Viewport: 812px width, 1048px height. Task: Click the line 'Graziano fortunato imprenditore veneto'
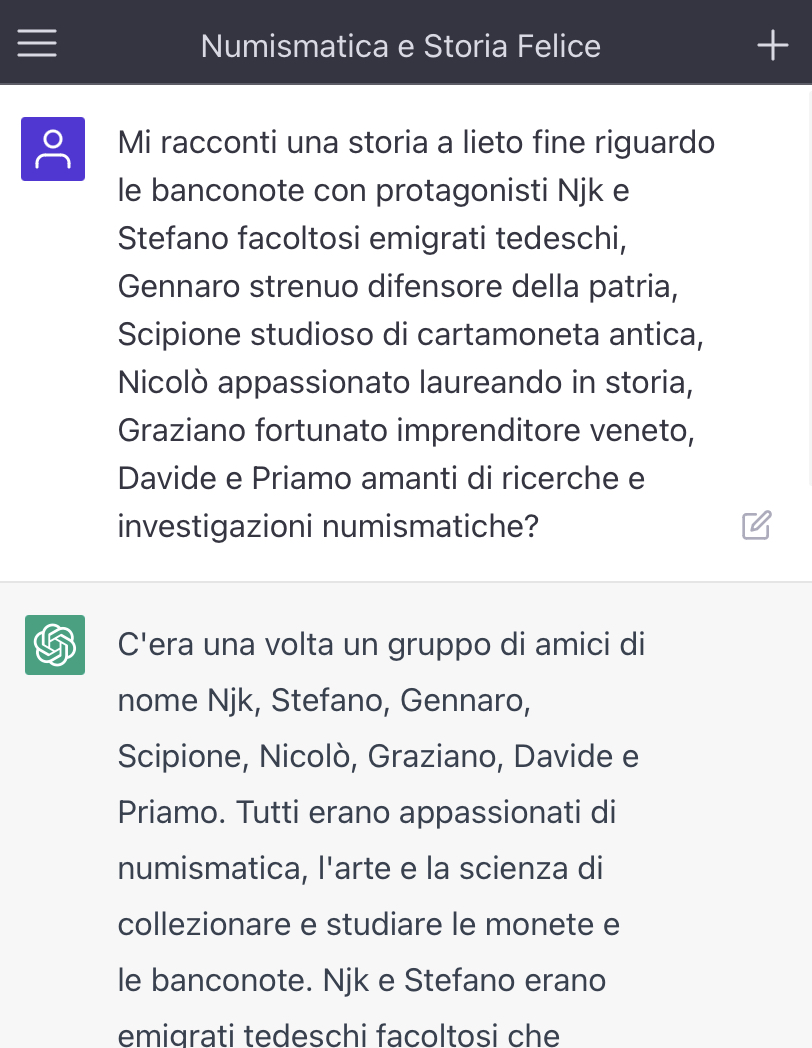(406, 430)
